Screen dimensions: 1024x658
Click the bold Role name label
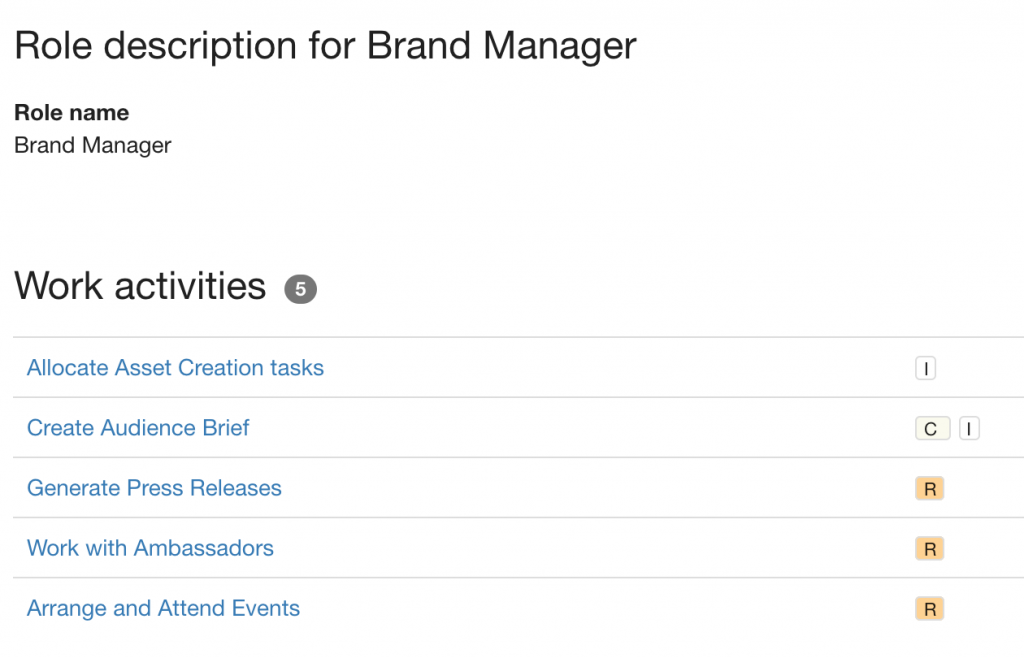tap(72, 112)
